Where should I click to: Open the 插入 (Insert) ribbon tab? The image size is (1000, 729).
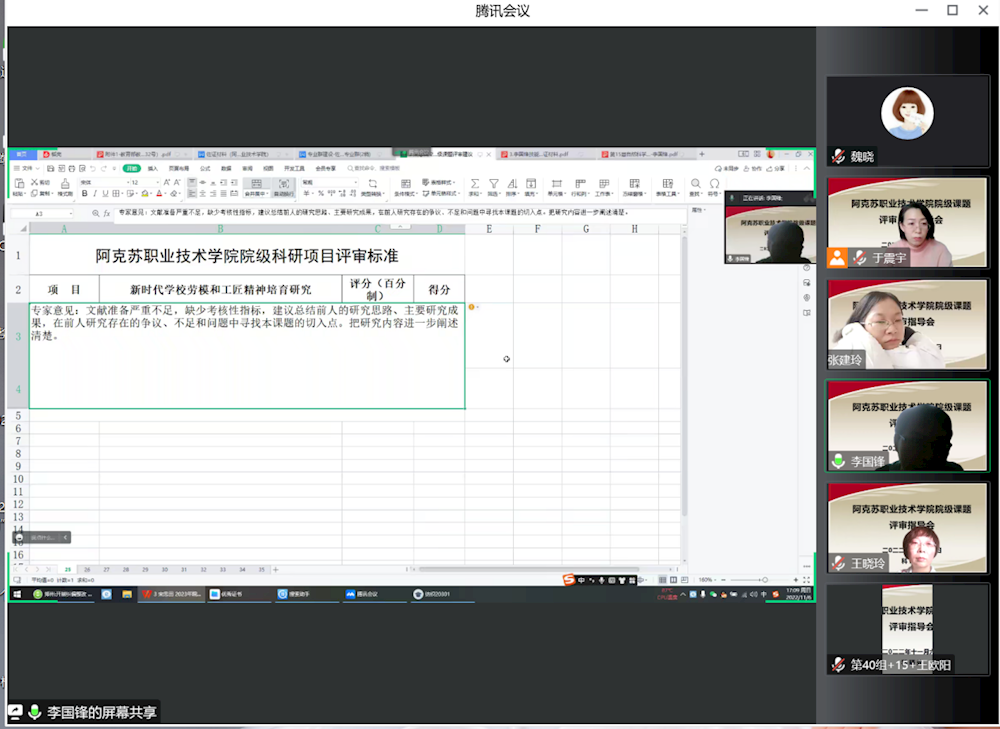[152, 168]
